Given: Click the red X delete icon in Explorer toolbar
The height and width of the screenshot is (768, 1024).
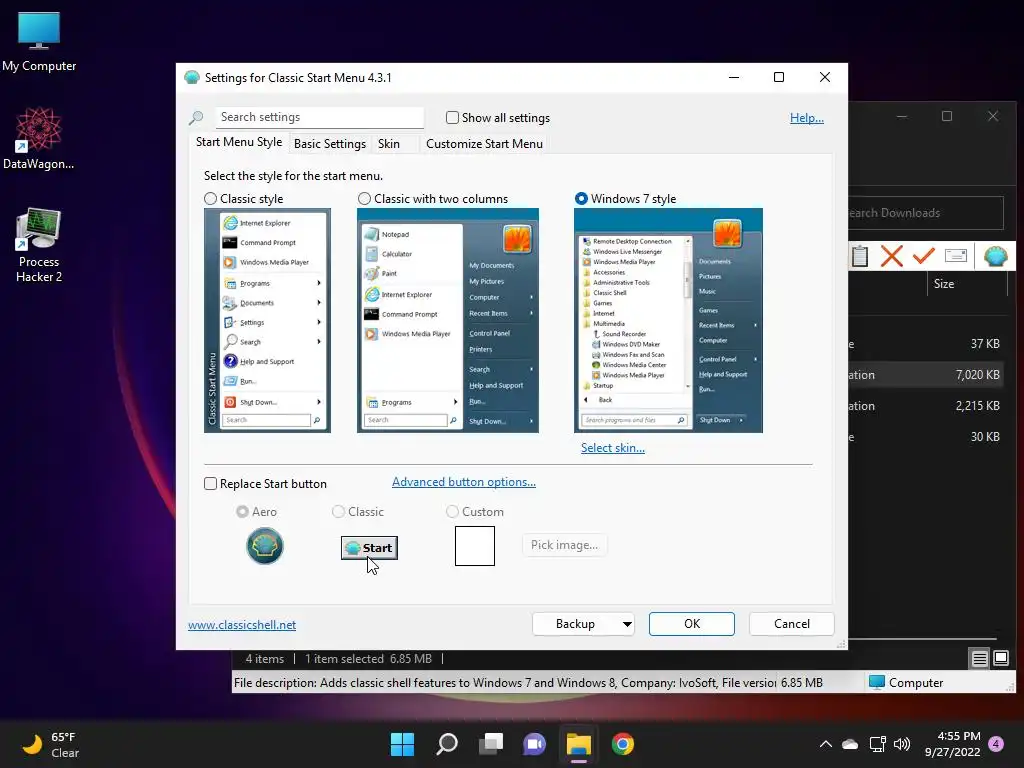Looking at the screenshot, I should (891, 256).
